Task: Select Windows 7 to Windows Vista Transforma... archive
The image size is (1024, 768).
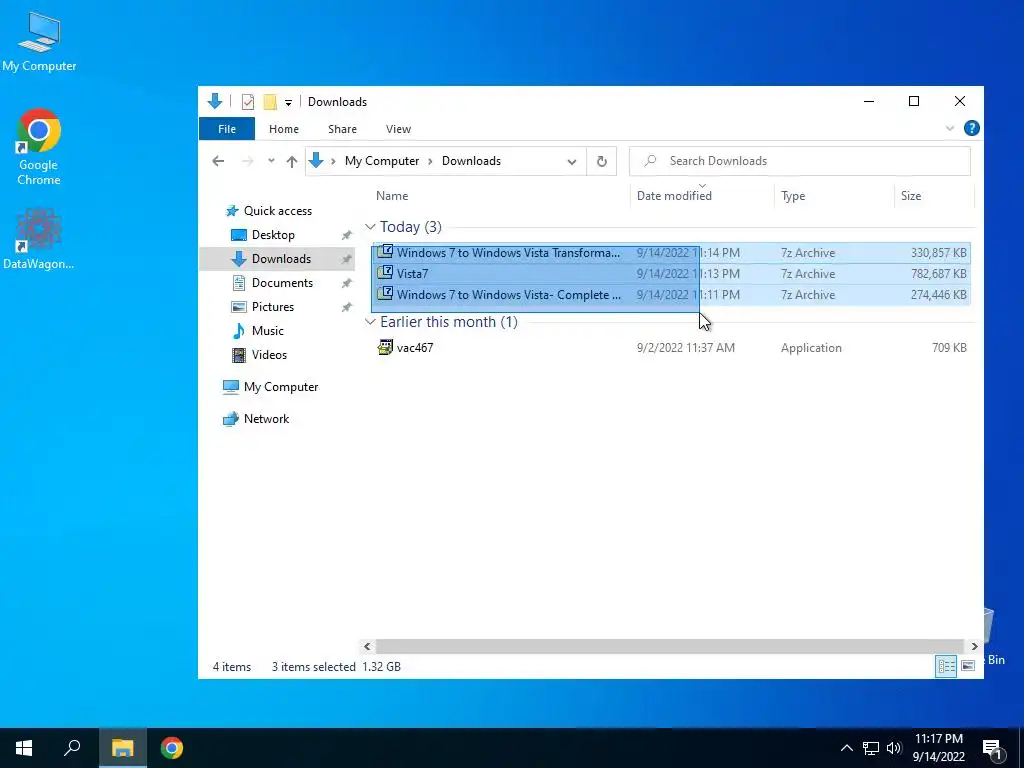Action: (671, 253)
